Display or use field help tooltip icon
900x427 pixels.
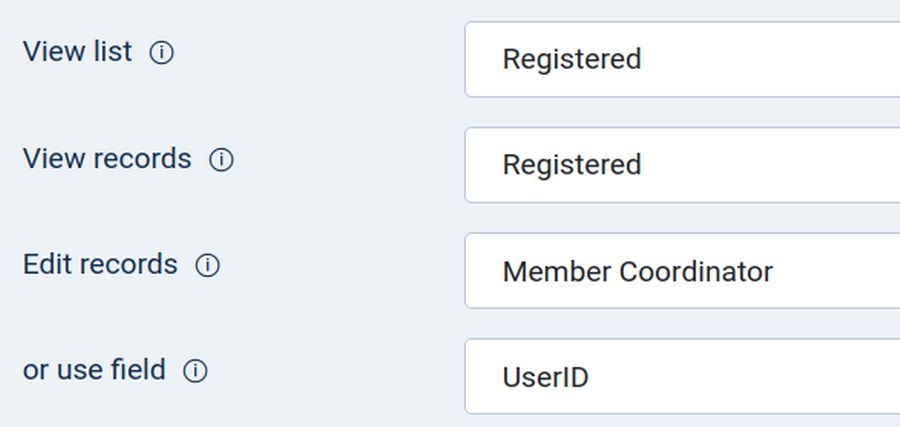click(196, 372)
